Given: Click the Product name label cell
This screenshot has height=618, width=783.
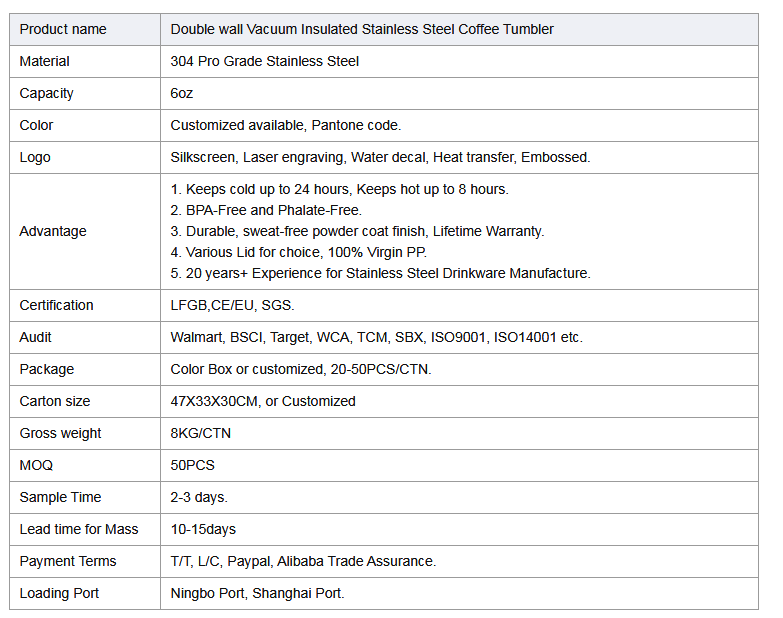Looking at the screenshot, I should (x=63, y=29).
